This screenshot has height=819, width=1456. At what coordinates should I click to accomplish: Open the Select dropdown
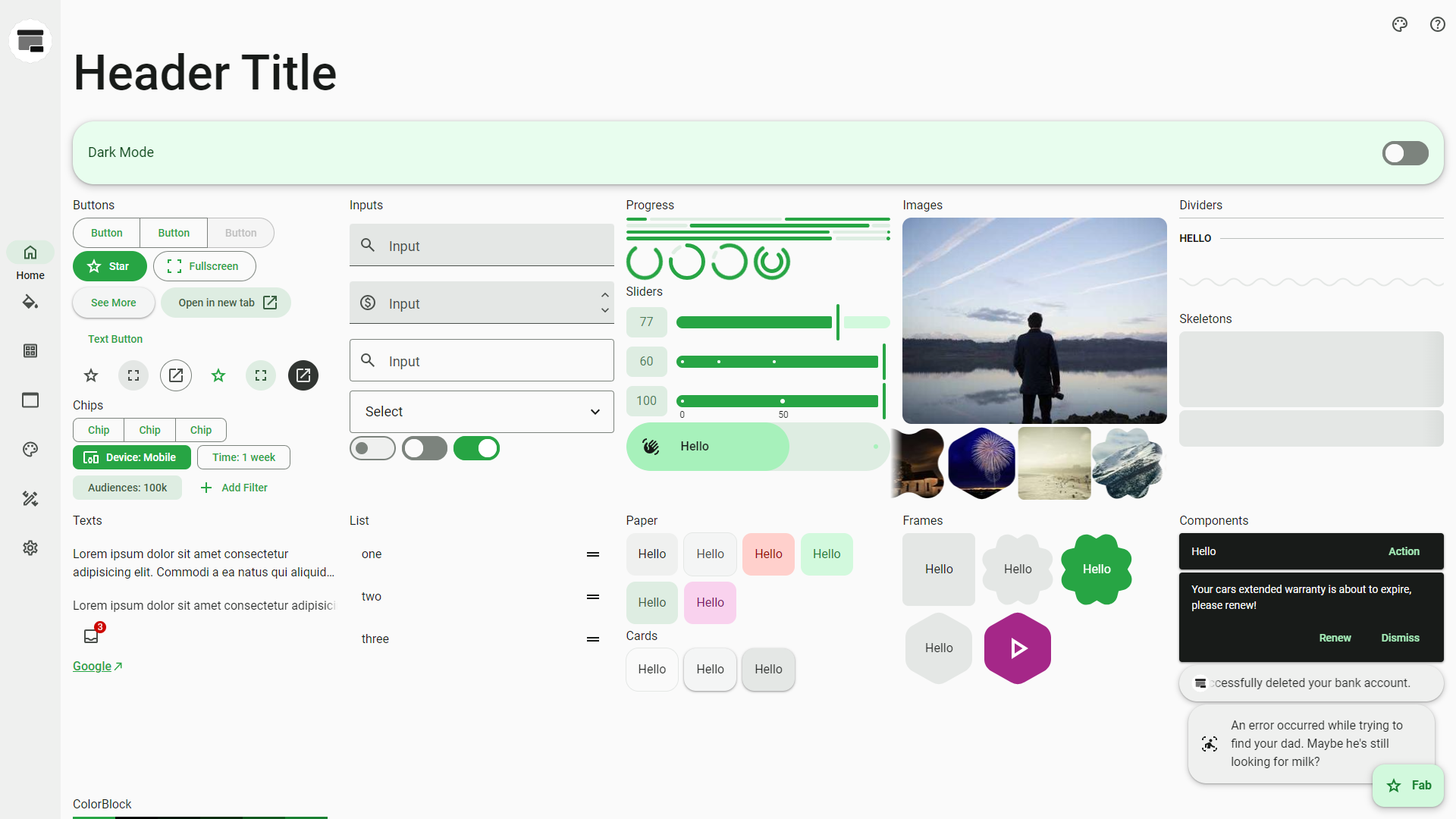(x=482, y=412)
